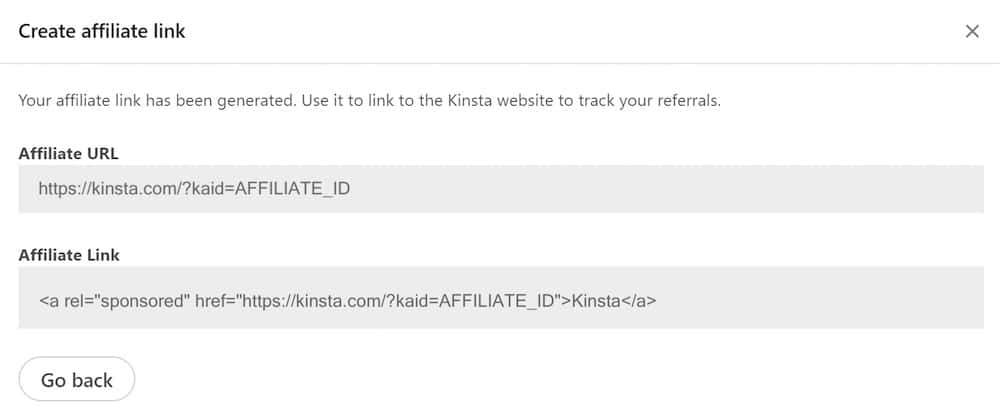Click inside the Affiliate Link code field

[500, 298]
